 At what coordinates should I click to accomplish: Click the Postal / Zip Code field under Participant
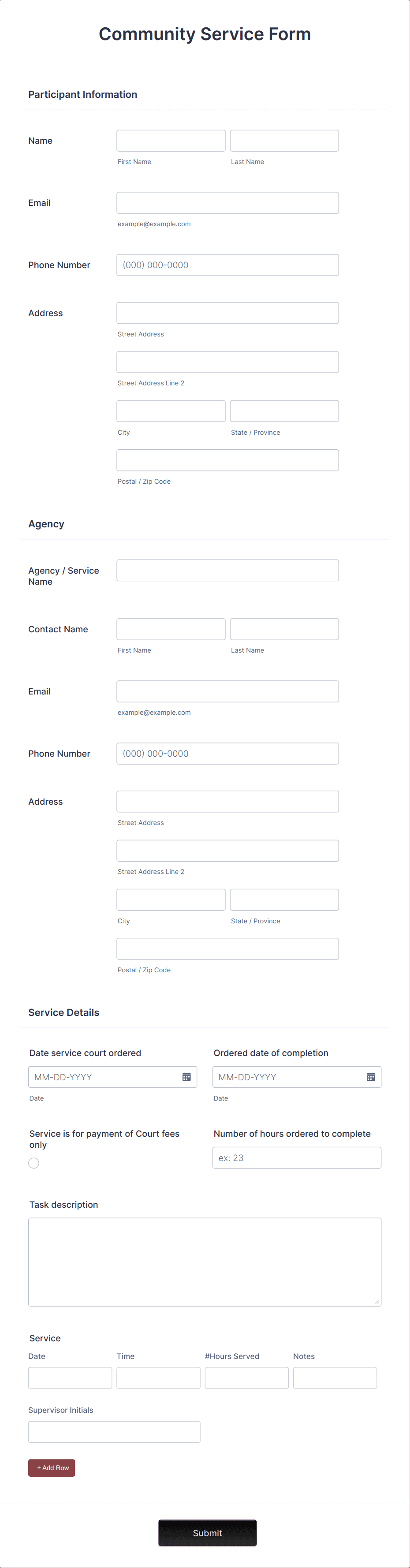(x=227, y=459)
